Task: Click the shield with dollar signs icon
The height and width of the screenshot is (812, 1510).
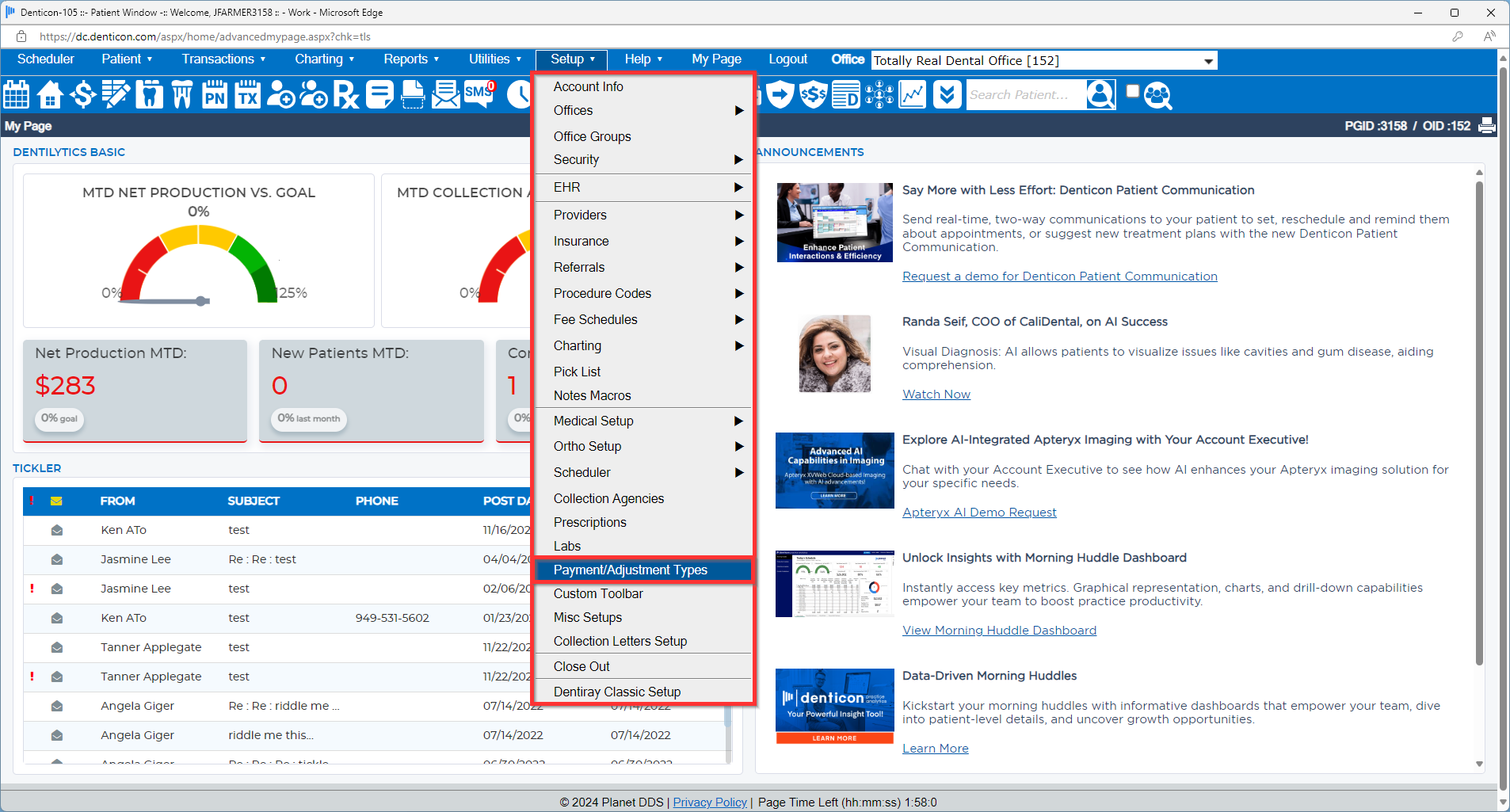Action: tap(814, 95)
